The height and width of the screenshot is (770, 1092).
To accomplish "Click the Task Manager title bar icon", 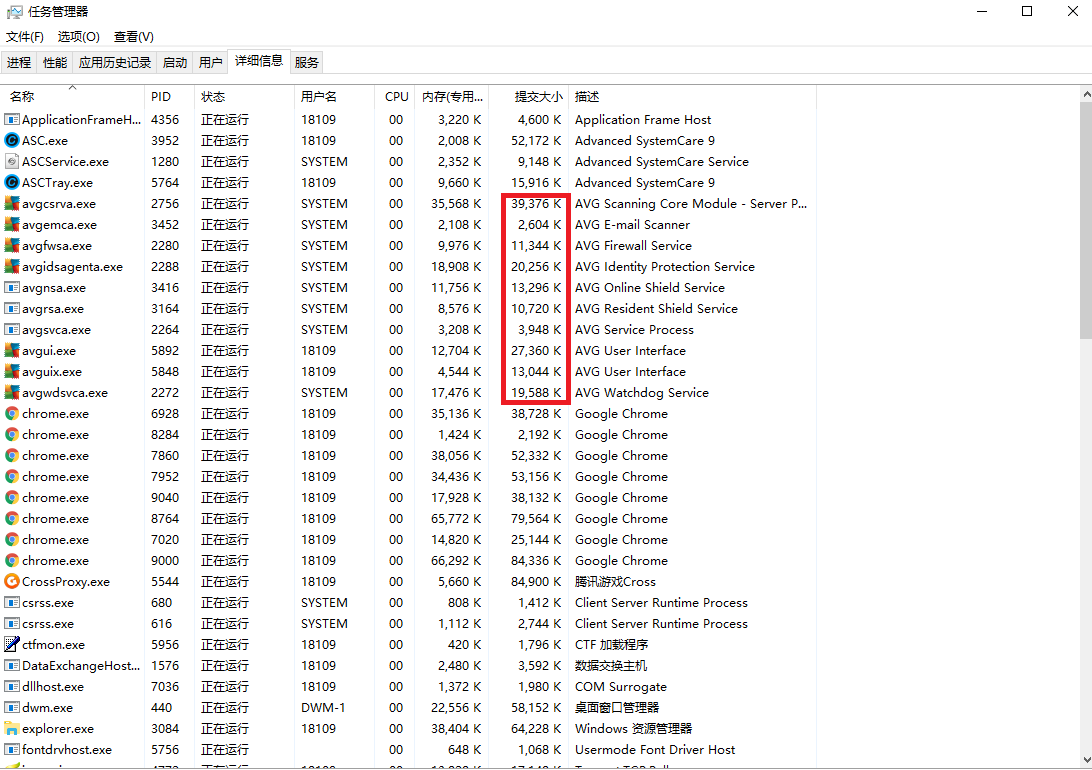I will 14,12.
